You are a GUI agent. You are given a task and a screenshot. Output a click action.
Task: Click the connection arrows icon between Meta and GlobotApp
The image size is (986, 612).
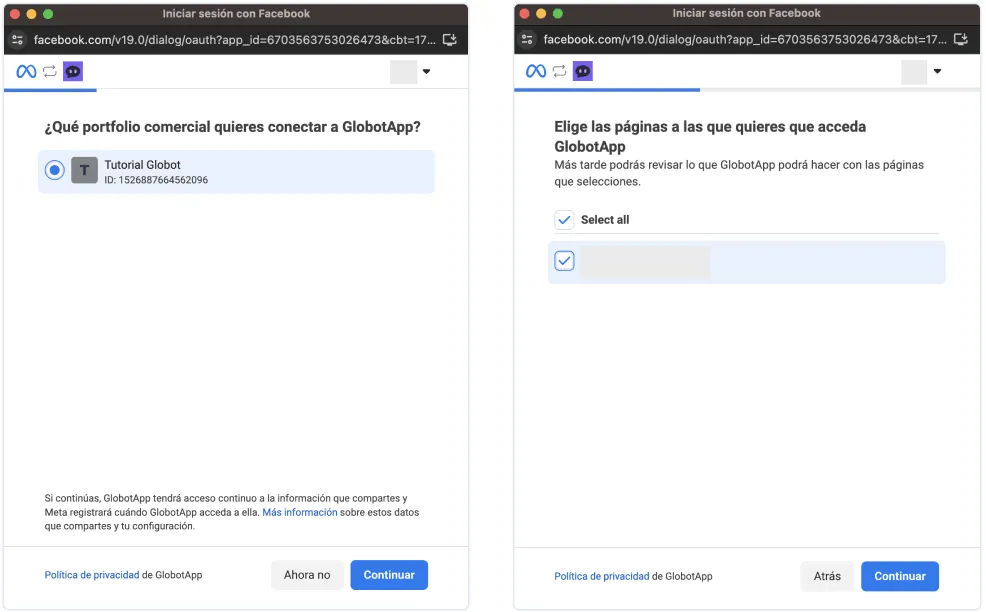coord(47,71)
